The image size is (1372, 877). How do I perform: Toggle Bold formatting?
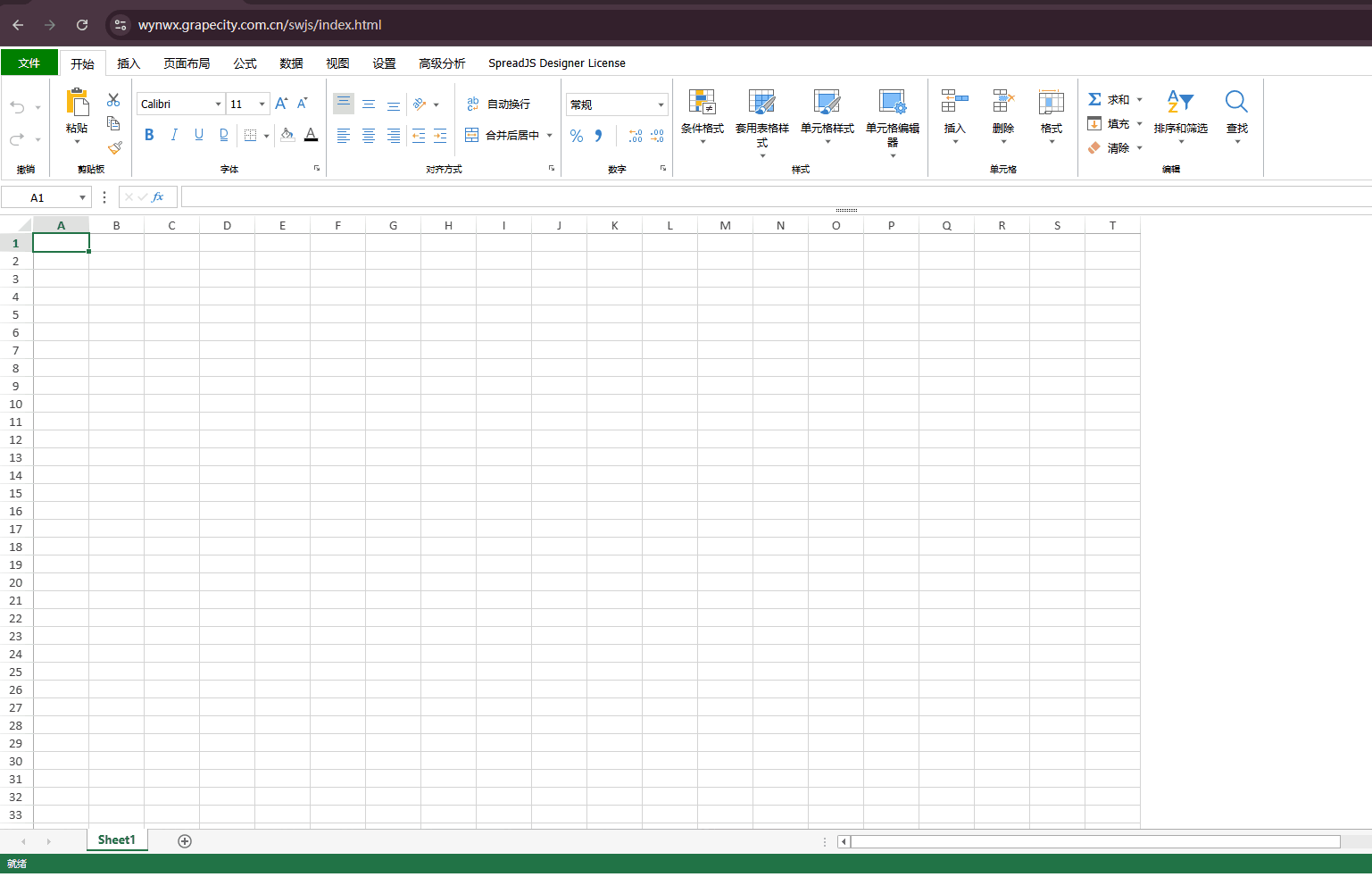click(x=149, y=135)
